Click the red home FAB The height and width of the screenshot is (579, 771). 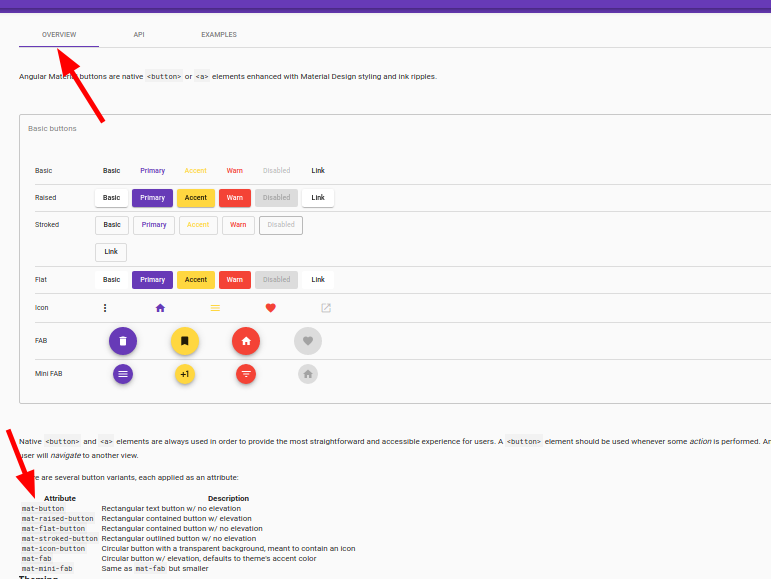(x=246, y=341)
